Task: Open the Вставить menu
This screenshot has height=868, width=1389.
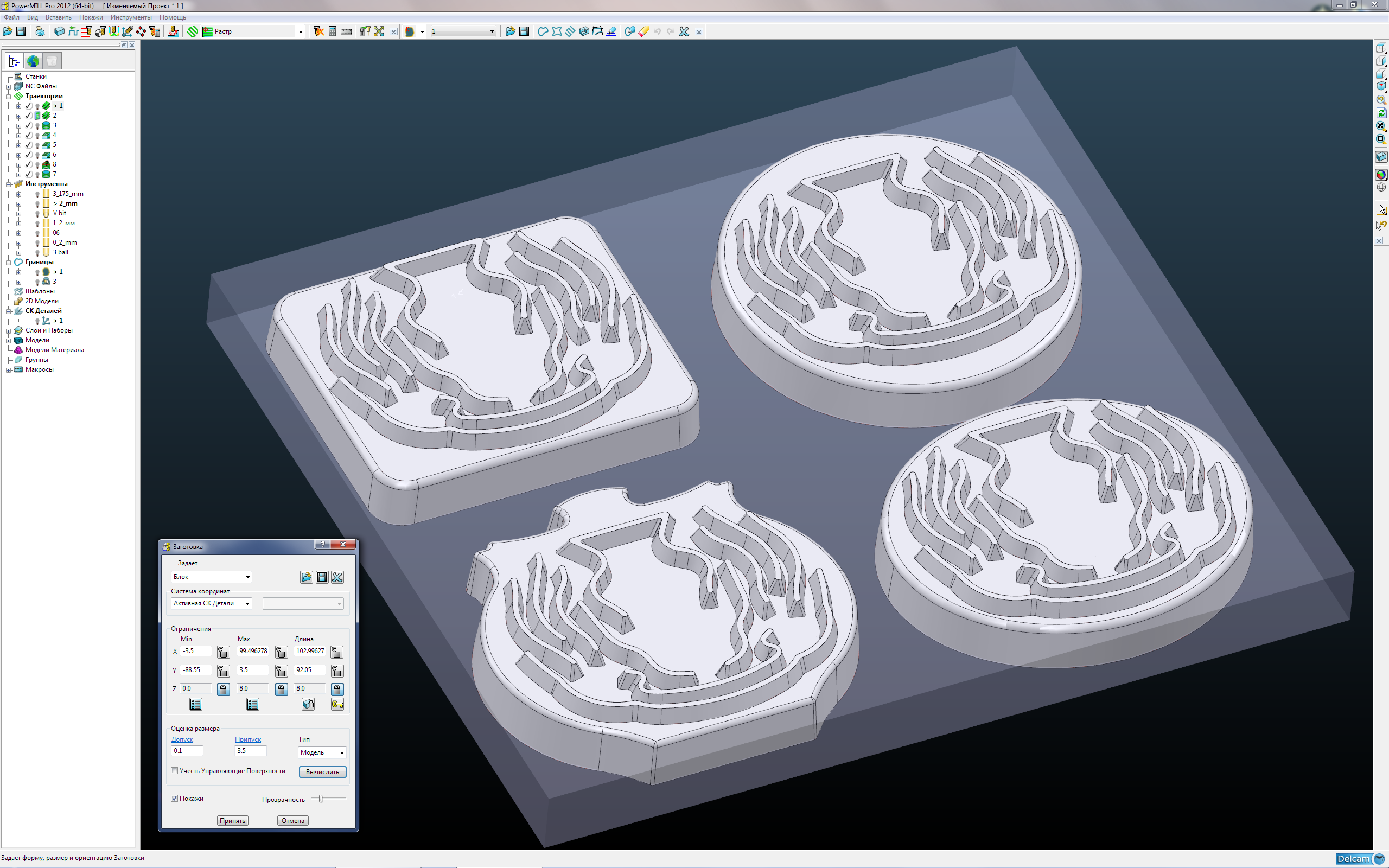Action: click(x=58, y=17)
